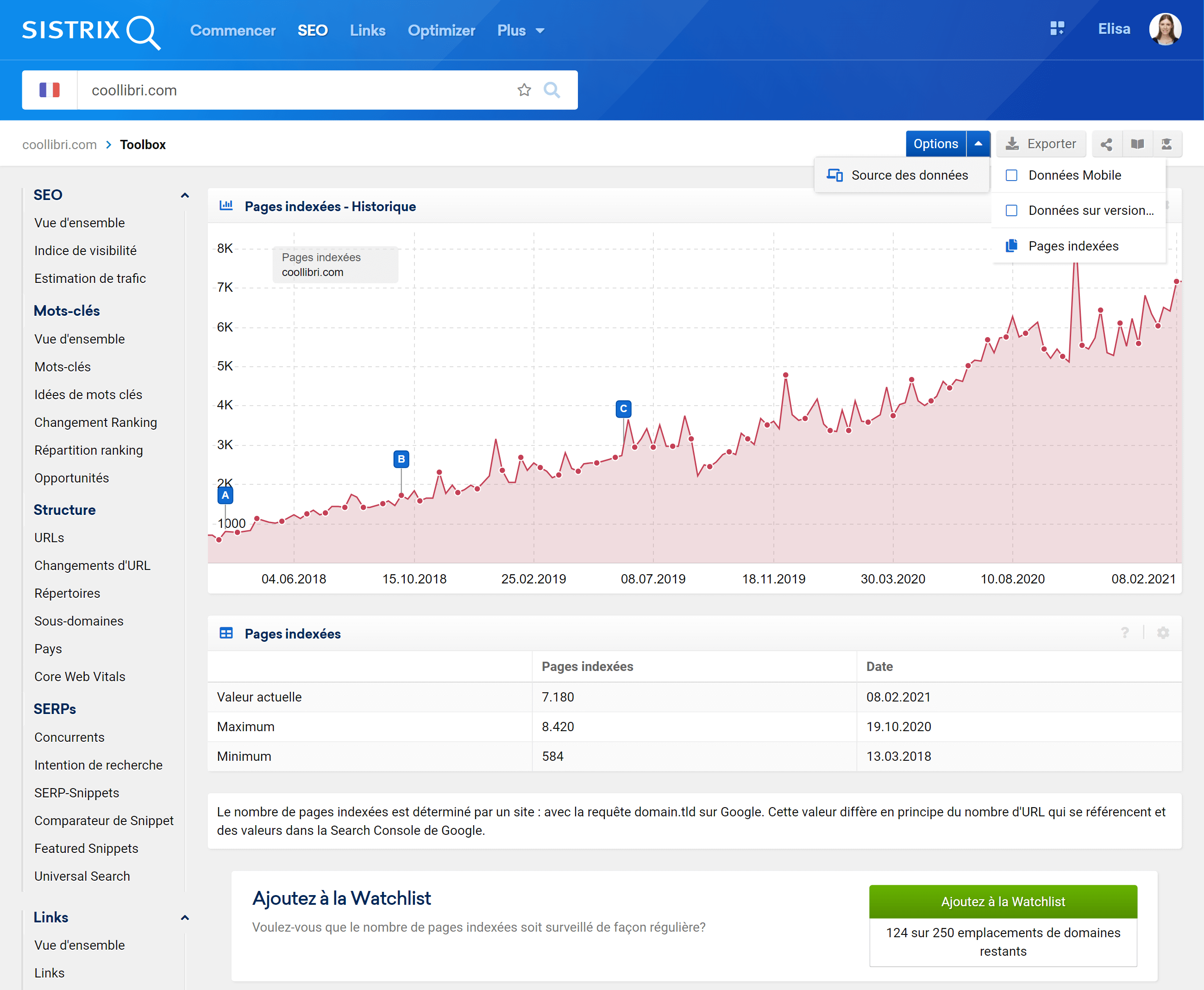Viewport: 1204px width, 990px height.
Task: Click coollibri.com breadcrumb link
Action: 59,145
